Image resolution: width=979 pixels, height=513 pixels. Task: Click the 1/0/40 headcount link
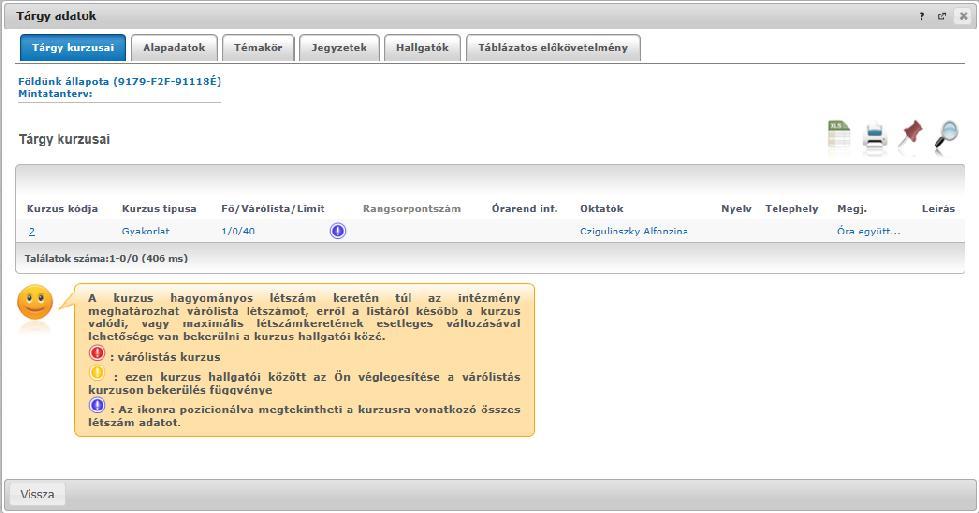[238, 232]
